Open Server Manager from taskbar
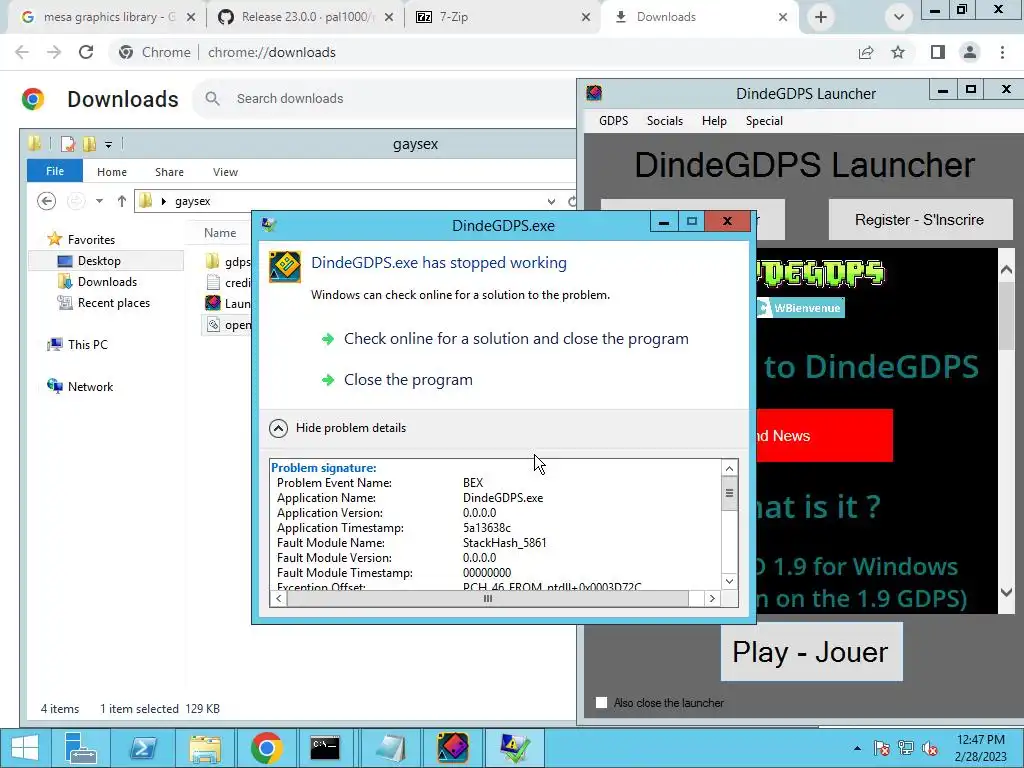This screenshot has height=768, width=1024. tap(81, 748)
